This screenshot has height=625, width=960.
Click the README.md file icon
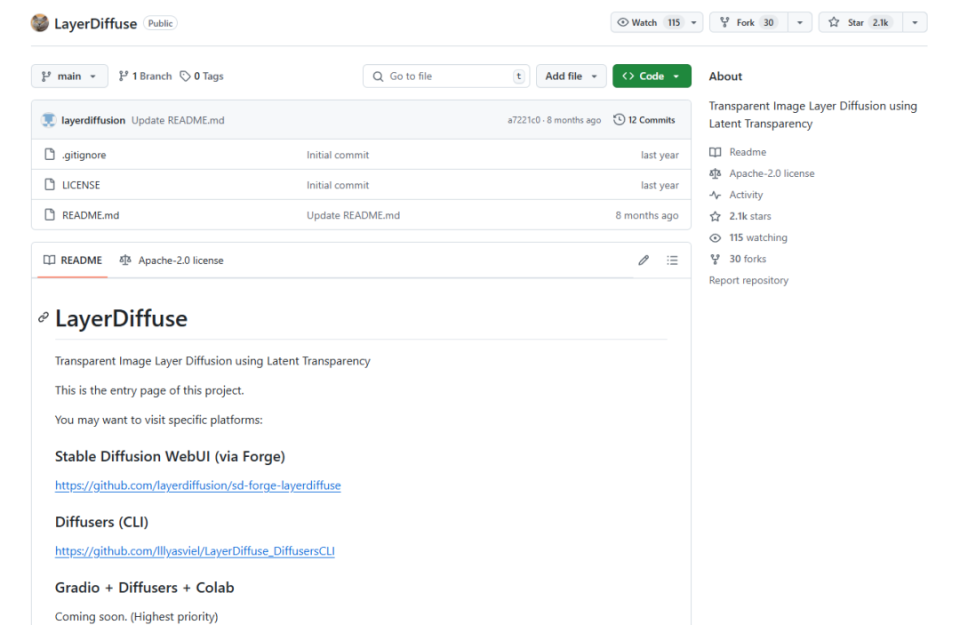pos(50,214)
